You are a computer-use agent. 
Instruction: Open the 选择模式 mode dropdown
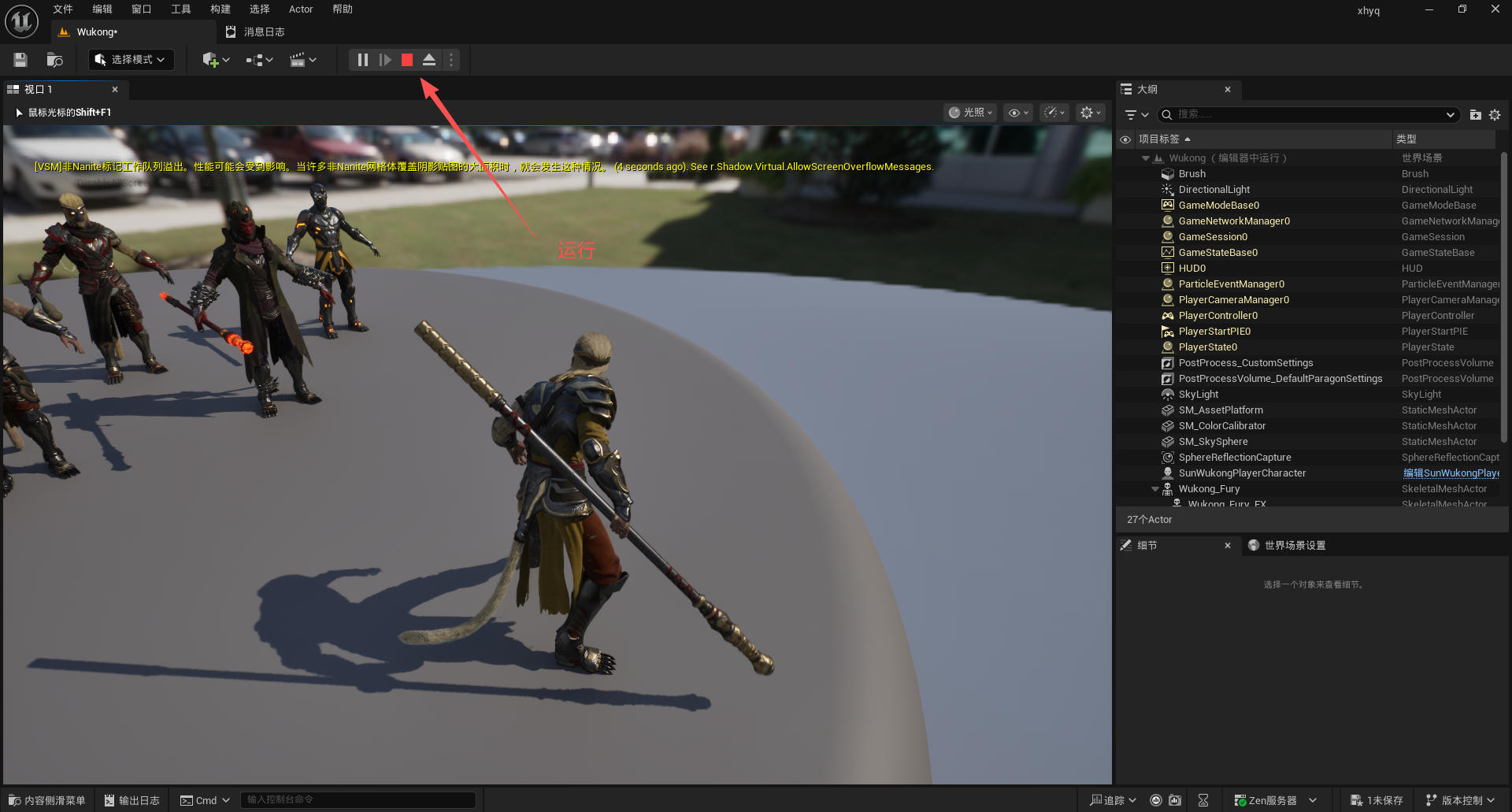click(131, 60)
